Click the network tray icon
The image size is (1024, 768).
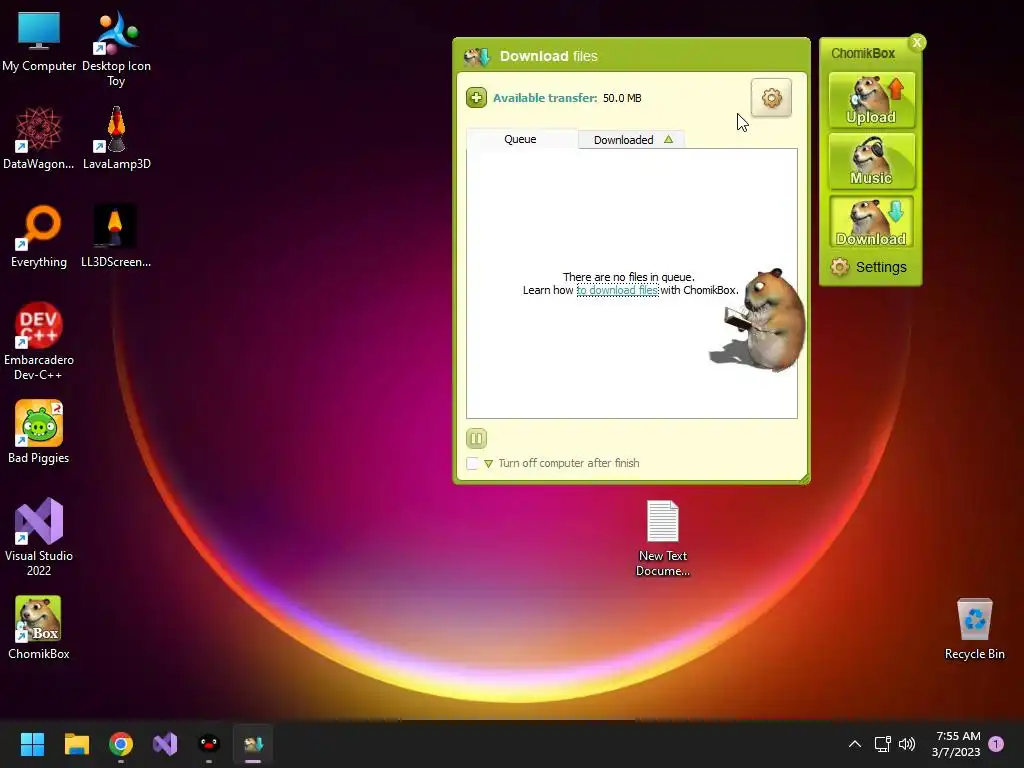883,744
